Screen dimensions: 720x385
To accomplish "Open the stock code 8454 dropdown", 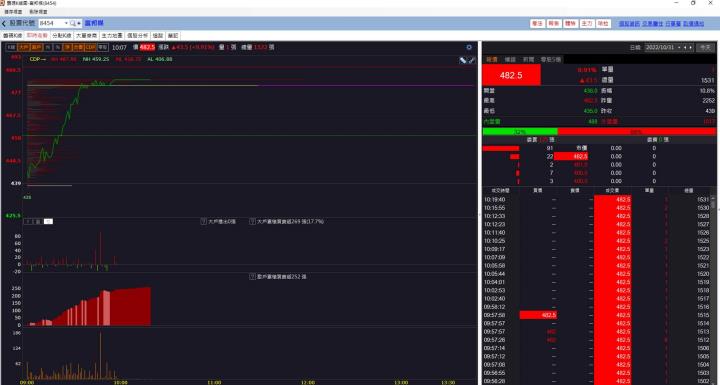I will click(x=66, y=23).
